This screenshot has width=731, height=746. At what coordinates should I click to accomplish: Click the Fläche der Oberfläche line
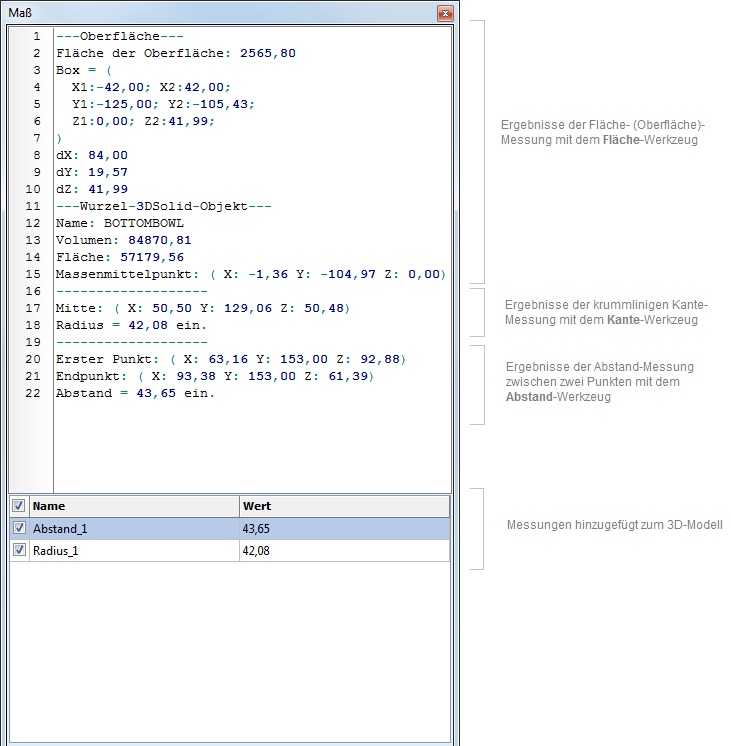pos(176,53)
